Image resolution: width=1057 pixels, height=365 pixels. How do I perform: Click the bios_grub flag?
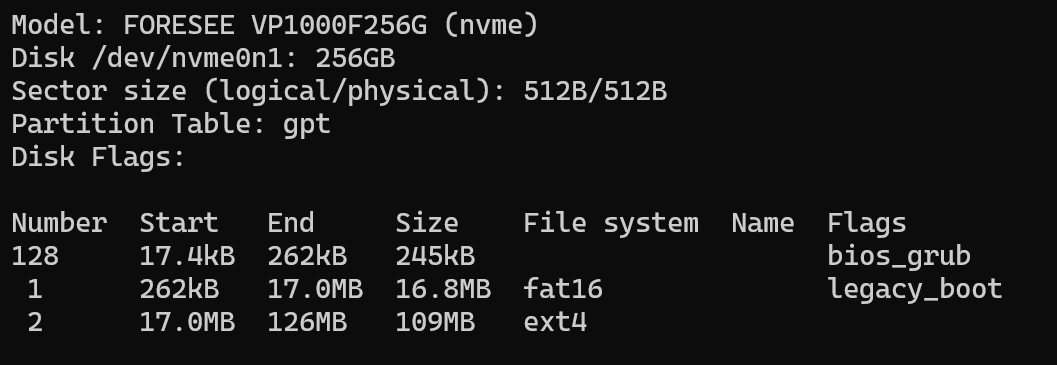point(899,257)
